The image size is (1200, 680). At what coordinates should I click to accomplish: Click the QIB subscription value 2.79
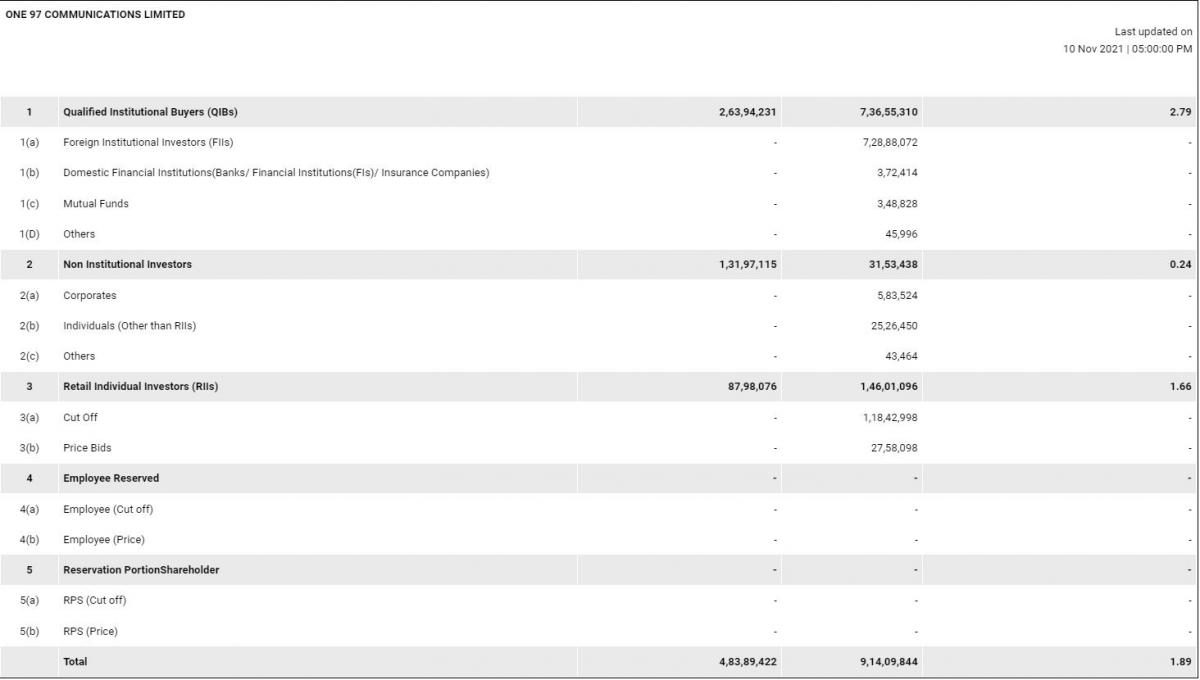click(x=1180, y=112)
